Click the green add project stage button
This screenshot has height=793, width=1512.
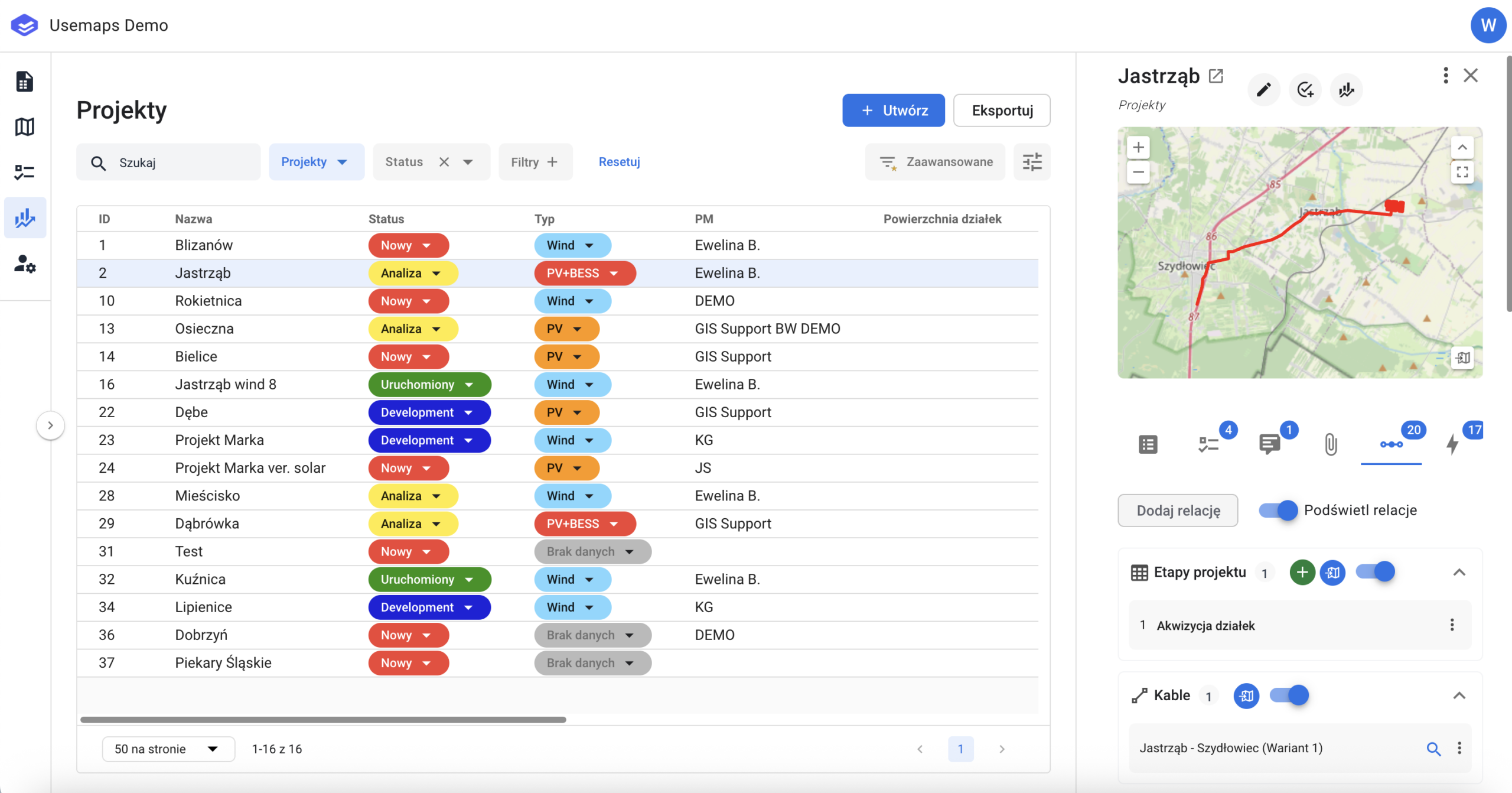1302,572
